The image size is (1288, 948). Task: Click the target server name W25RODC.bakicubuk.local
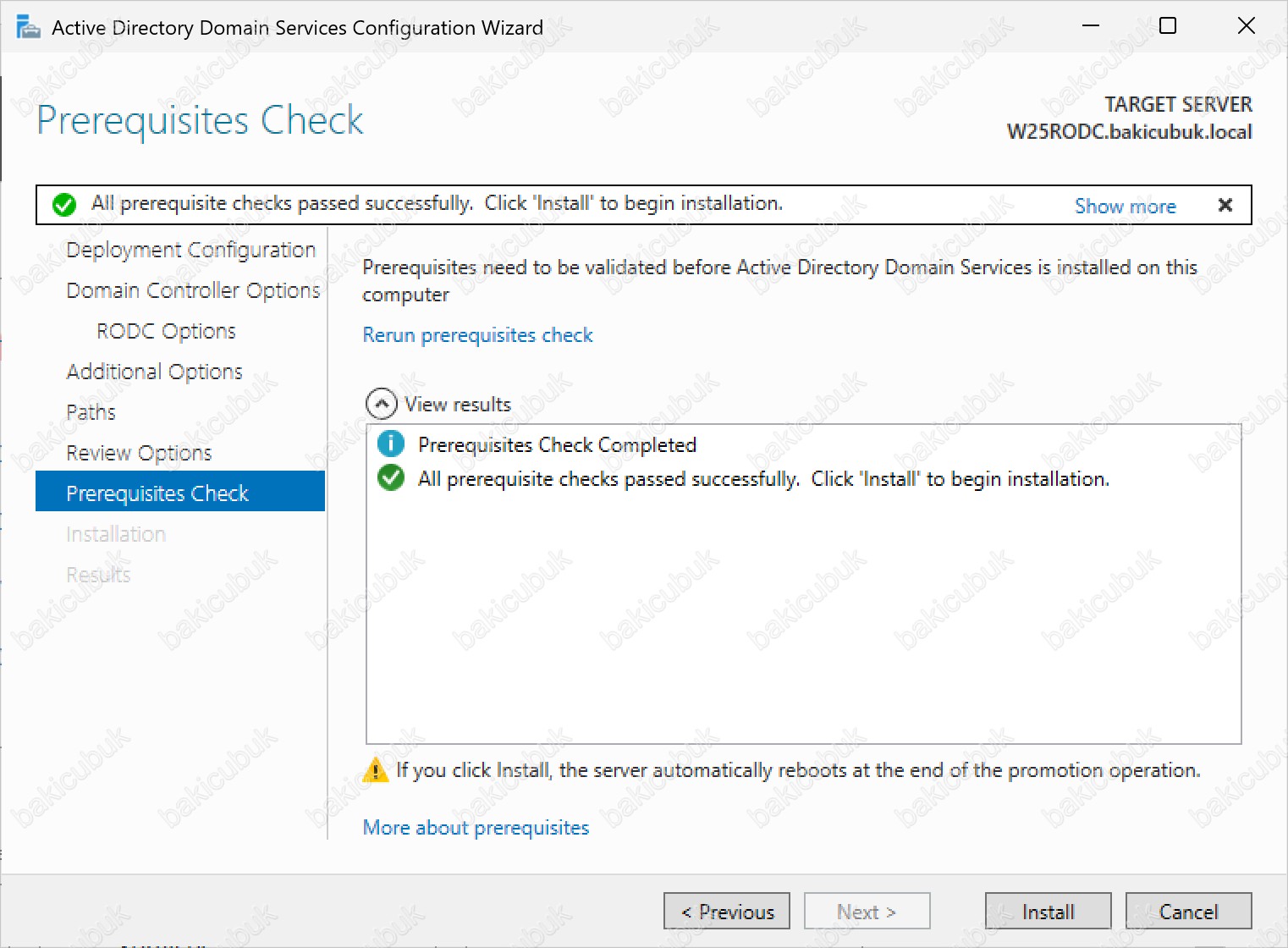point(1130,132)
